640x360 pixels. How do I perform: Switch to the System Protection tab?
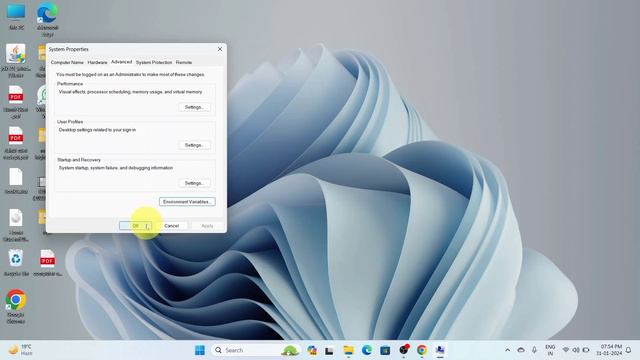coord(154,62)
